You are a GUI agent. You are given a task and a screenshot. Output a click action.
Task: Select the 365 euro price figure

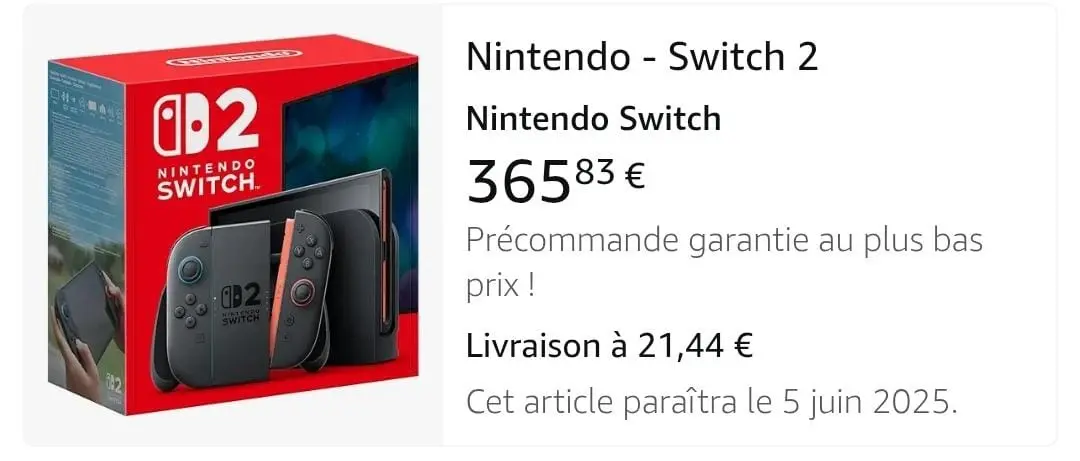pyautogui.click(x=519, y=183)
